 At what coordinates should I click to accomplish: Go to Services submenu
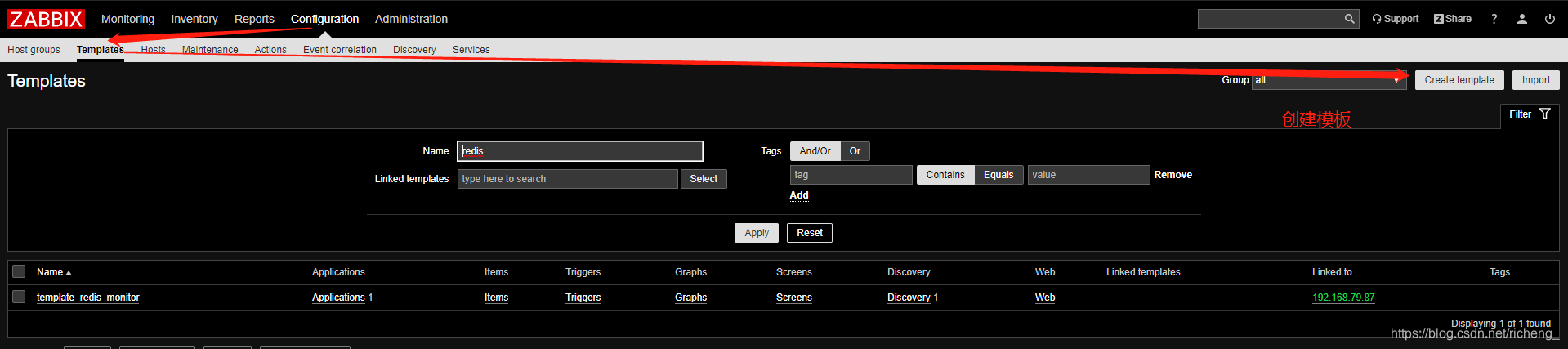(471, 50)
